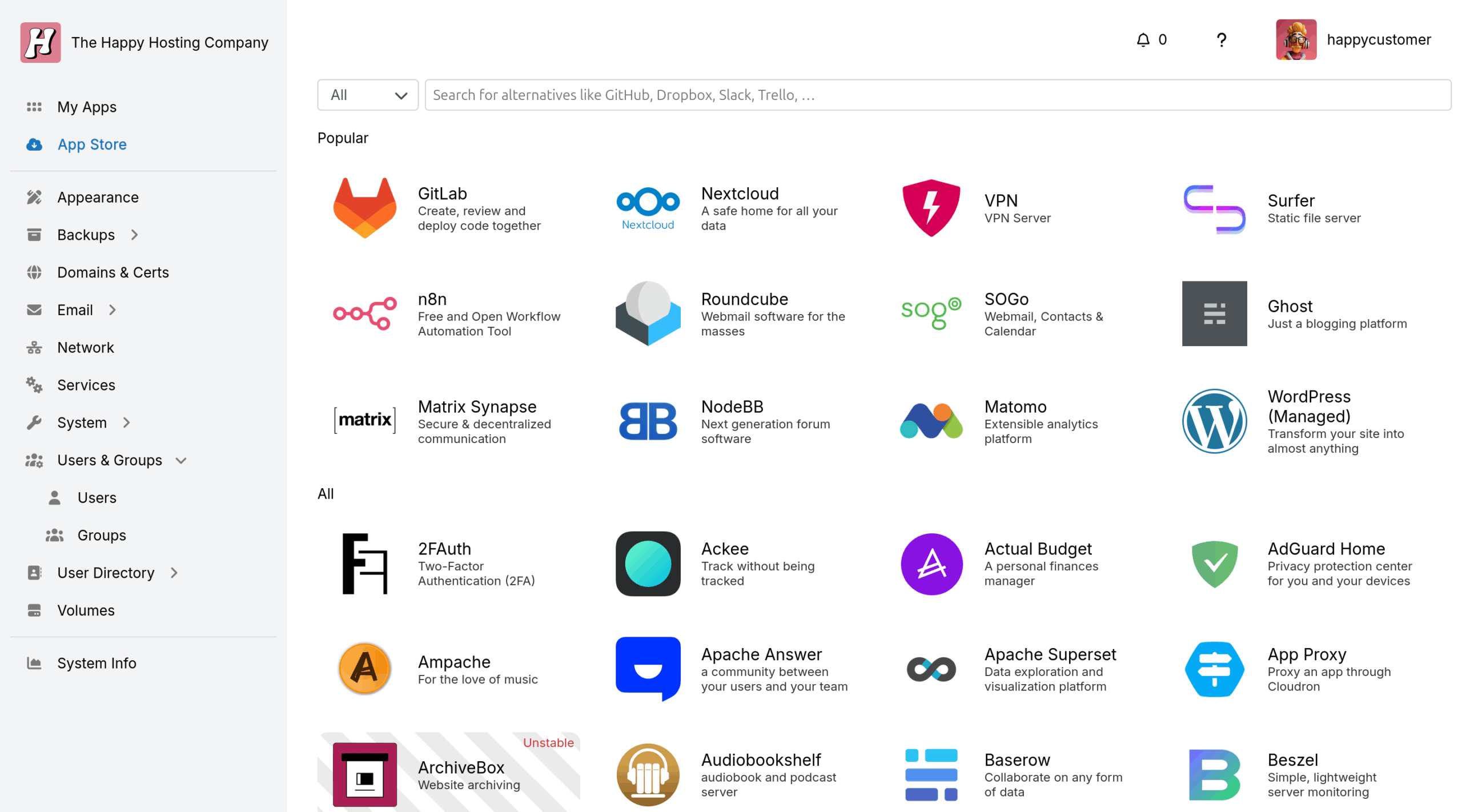Focus the search for alternatives field
The height and width of the screenshot is (812, 1462).
pyautogui.click(x=937, y=95)
